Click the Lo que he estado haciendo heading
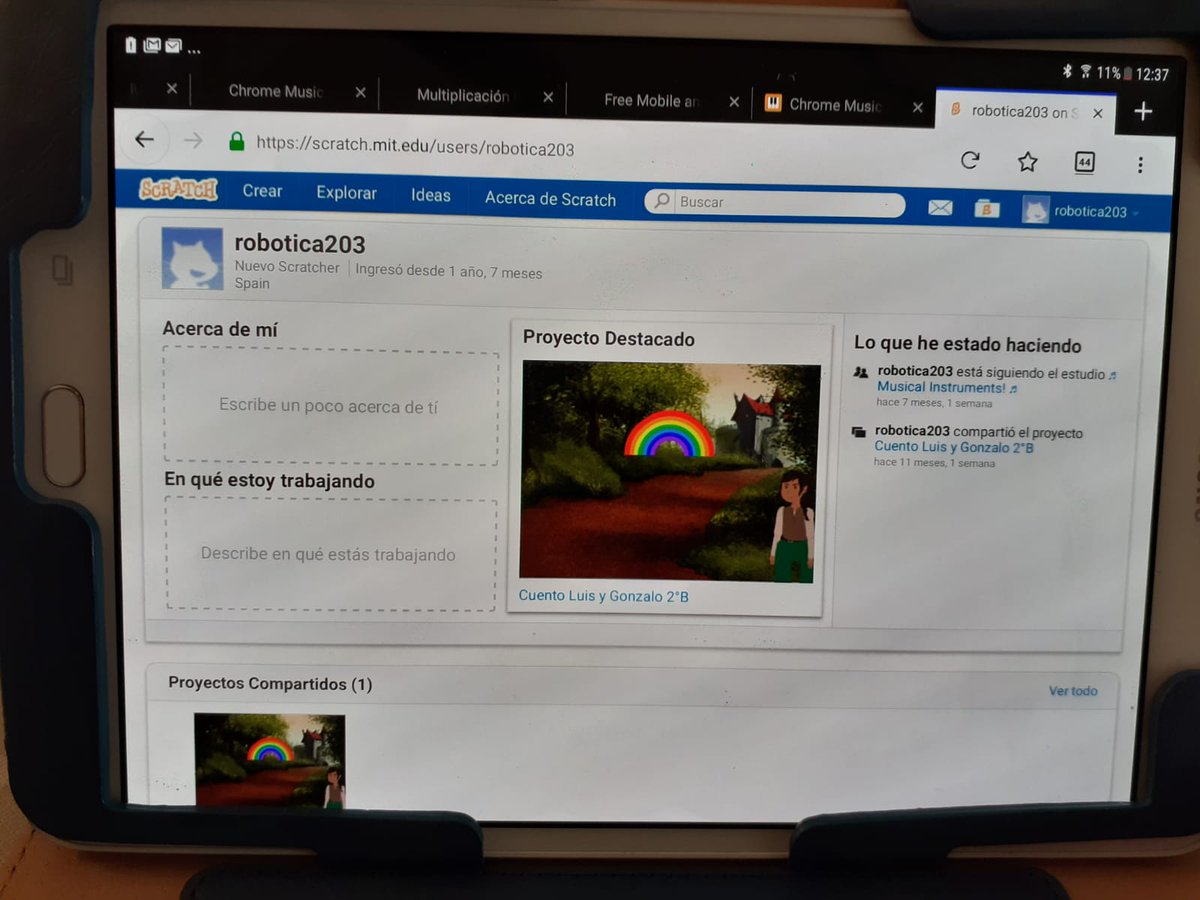Image resolution: width=1200 pixels, height=900 pixels. click(967, 345)
